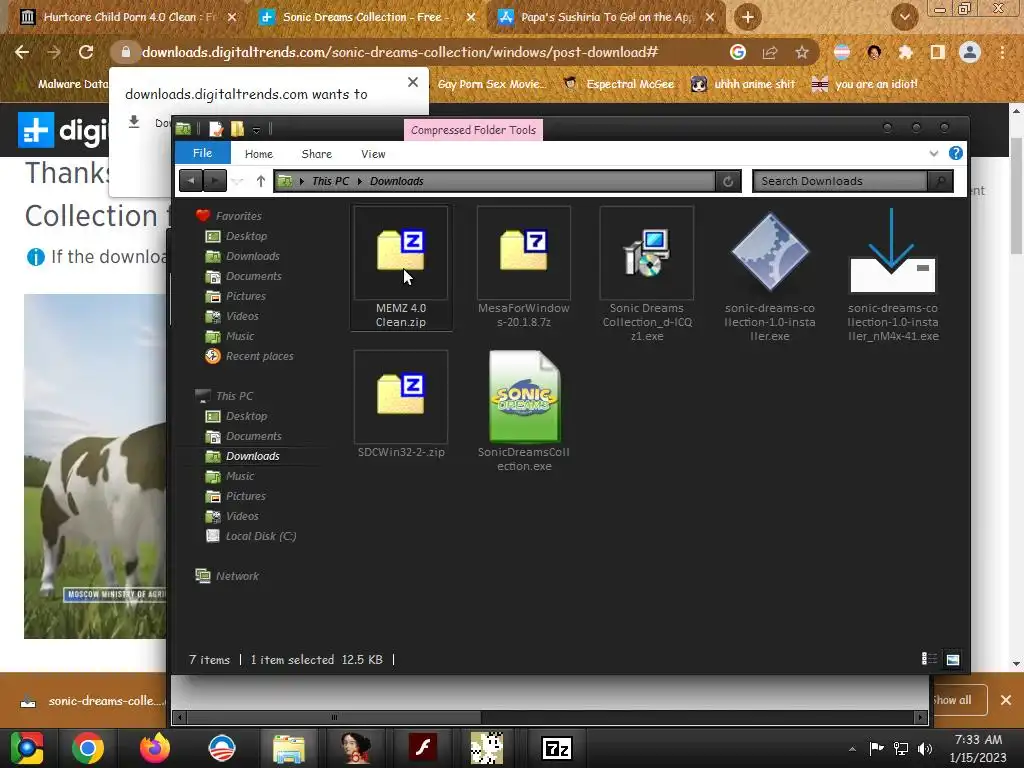Image resolution: width=1024 pixels, height=768 pixels.
Task: Open 7-Zip from the taskbar
Action: click(x=556, y=748)
